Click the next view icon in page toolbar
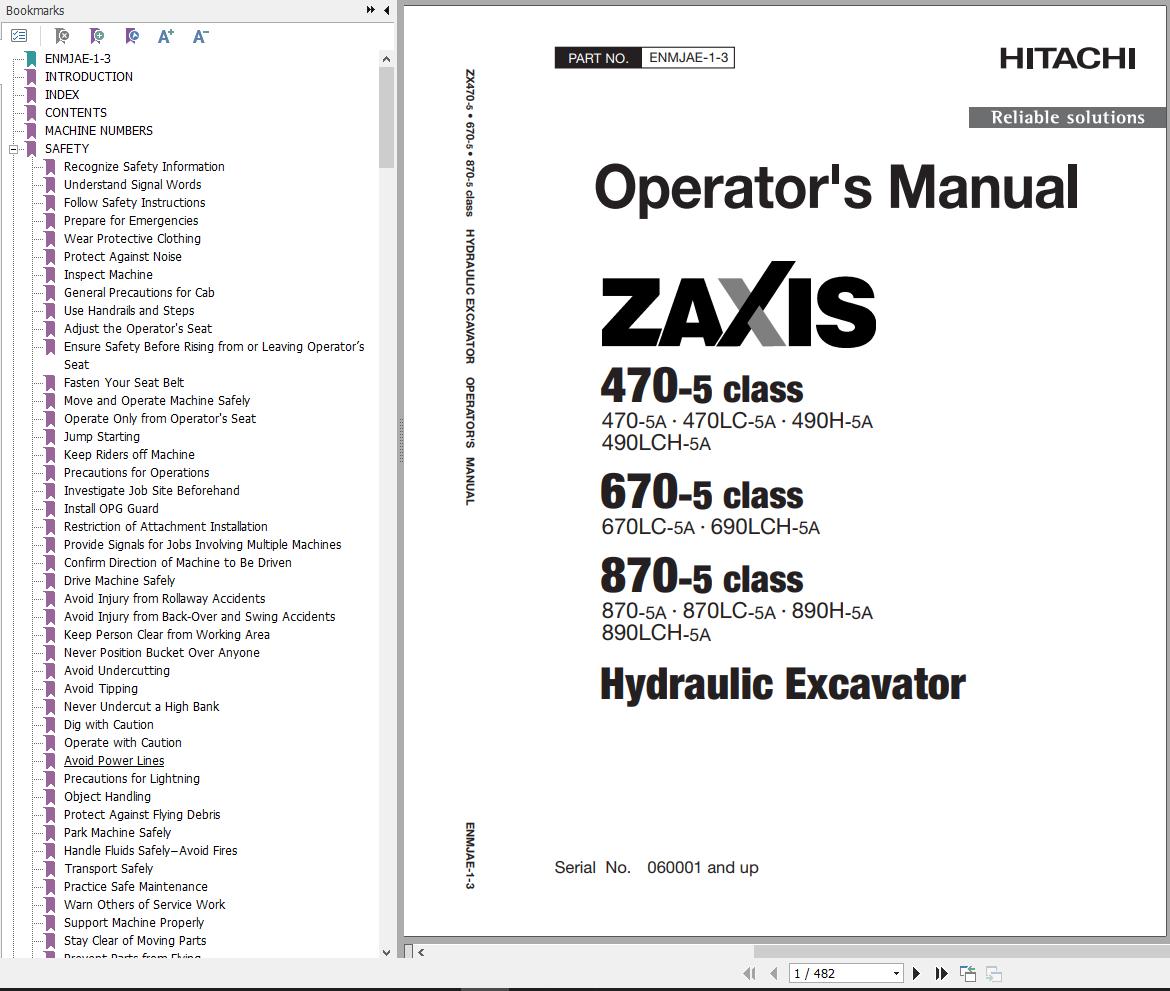Viewport: 1170px width, 991px height. pyautogui.click(x=993, y=973)
